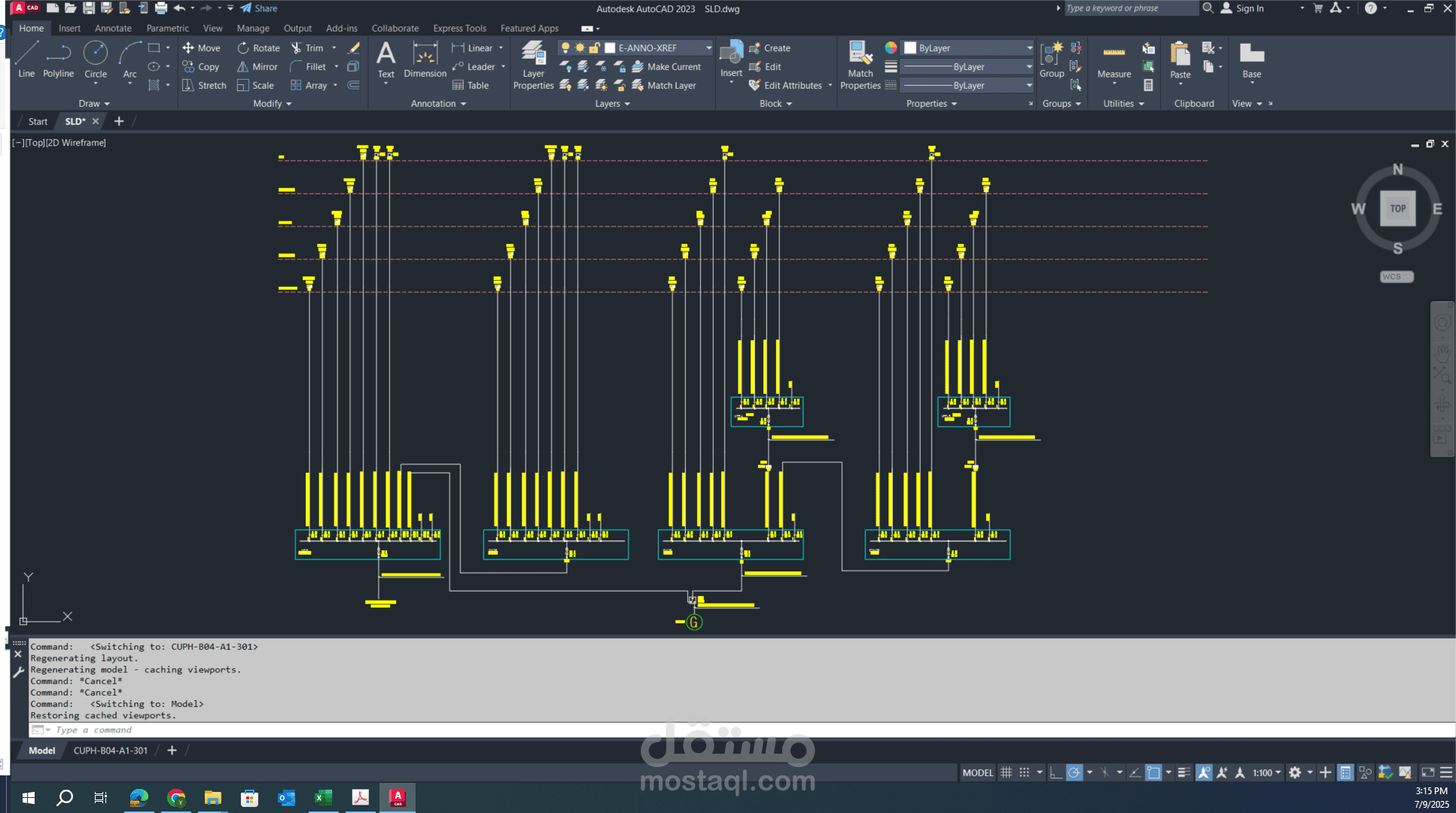This screenshot has width=1456, height=813.
Task: Toggle annotation visibility in status bar
Action: (x=1204, y=772)
